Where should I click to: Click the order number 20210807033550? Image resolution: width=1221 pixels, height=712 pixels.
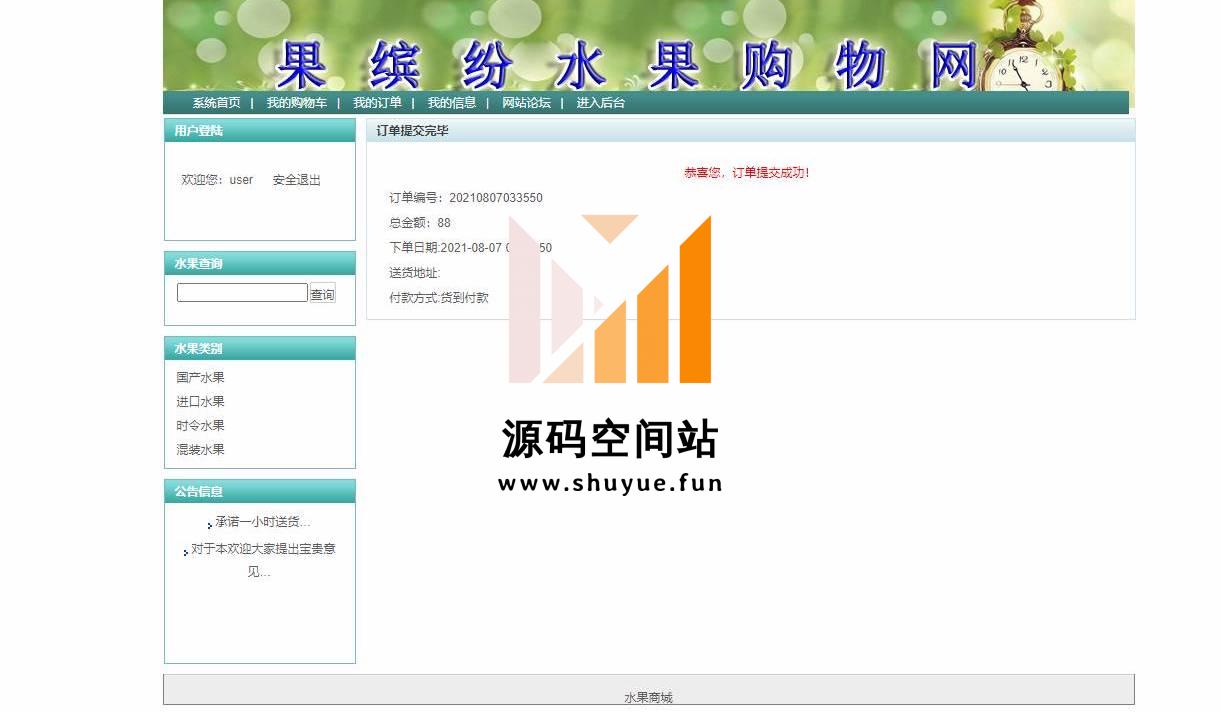[x=496, y=198]
